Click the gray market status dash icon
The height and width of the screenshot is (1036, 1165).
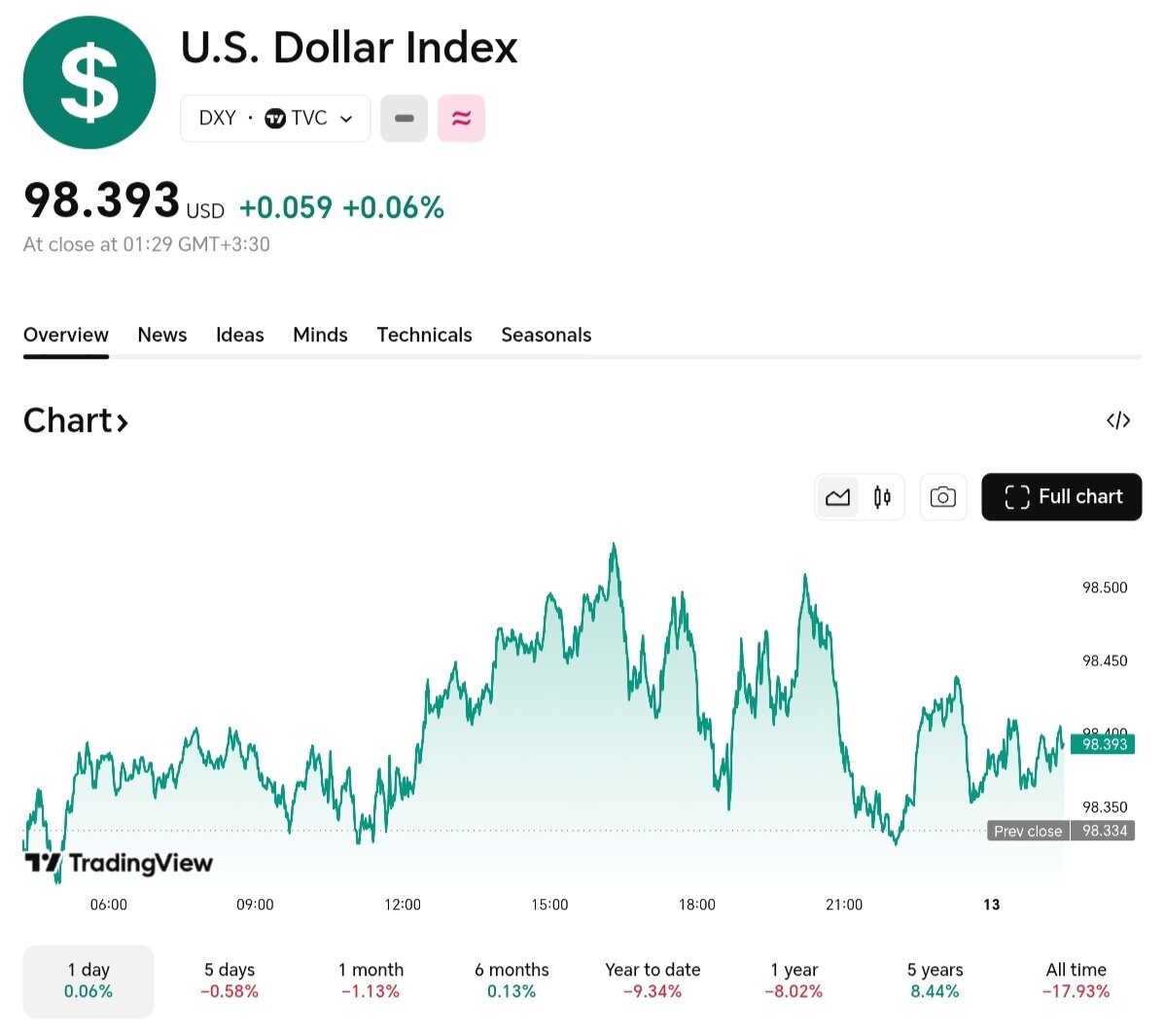404,118
